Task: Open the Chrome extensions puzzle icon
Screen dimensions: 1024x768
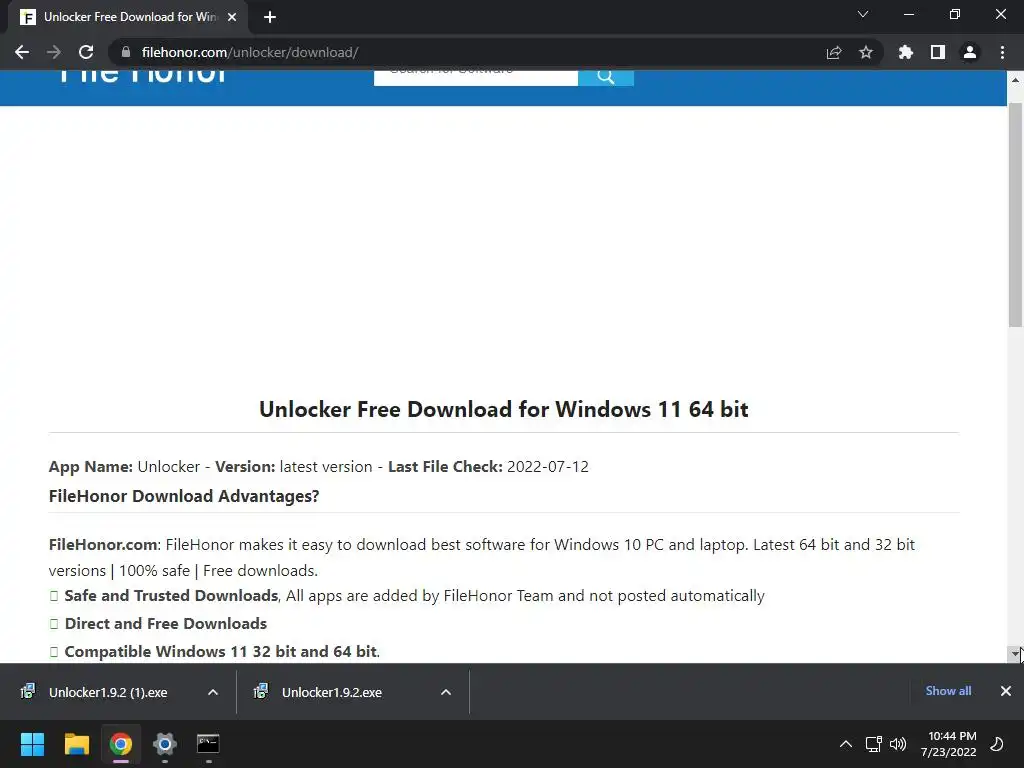Action: 906,52
